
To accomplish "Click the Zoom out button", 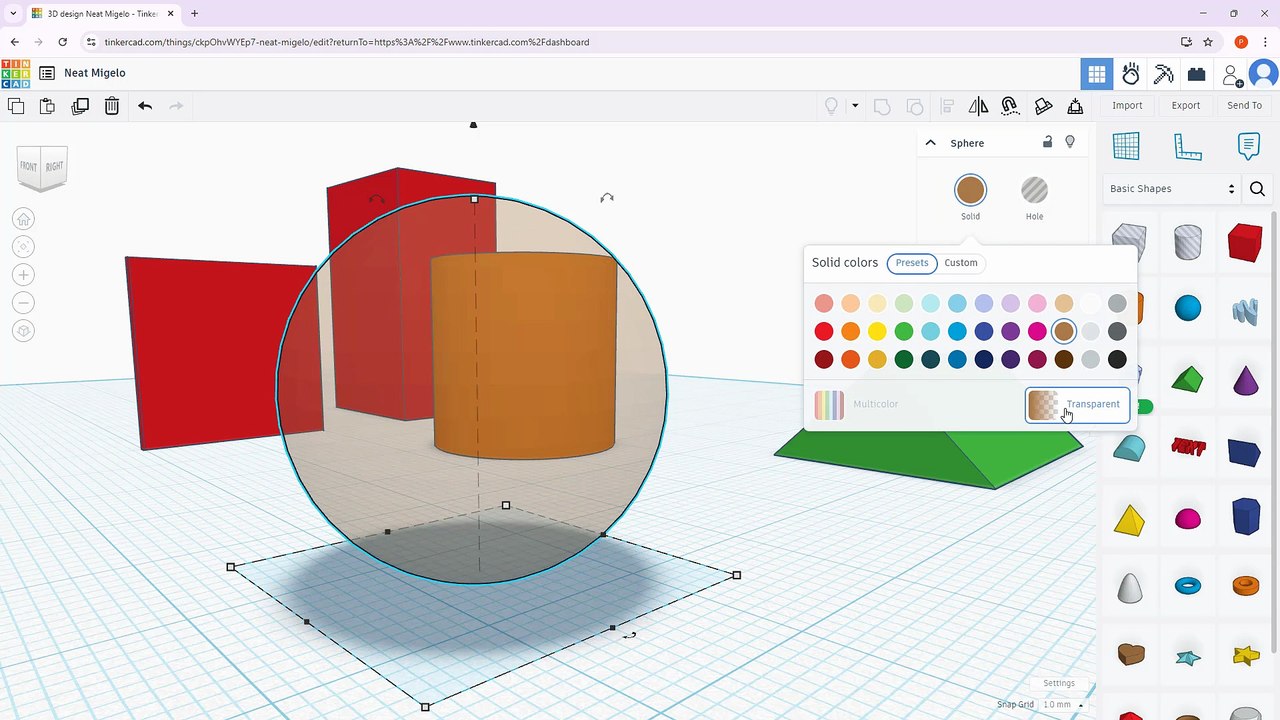I will [x=24, y=303].
